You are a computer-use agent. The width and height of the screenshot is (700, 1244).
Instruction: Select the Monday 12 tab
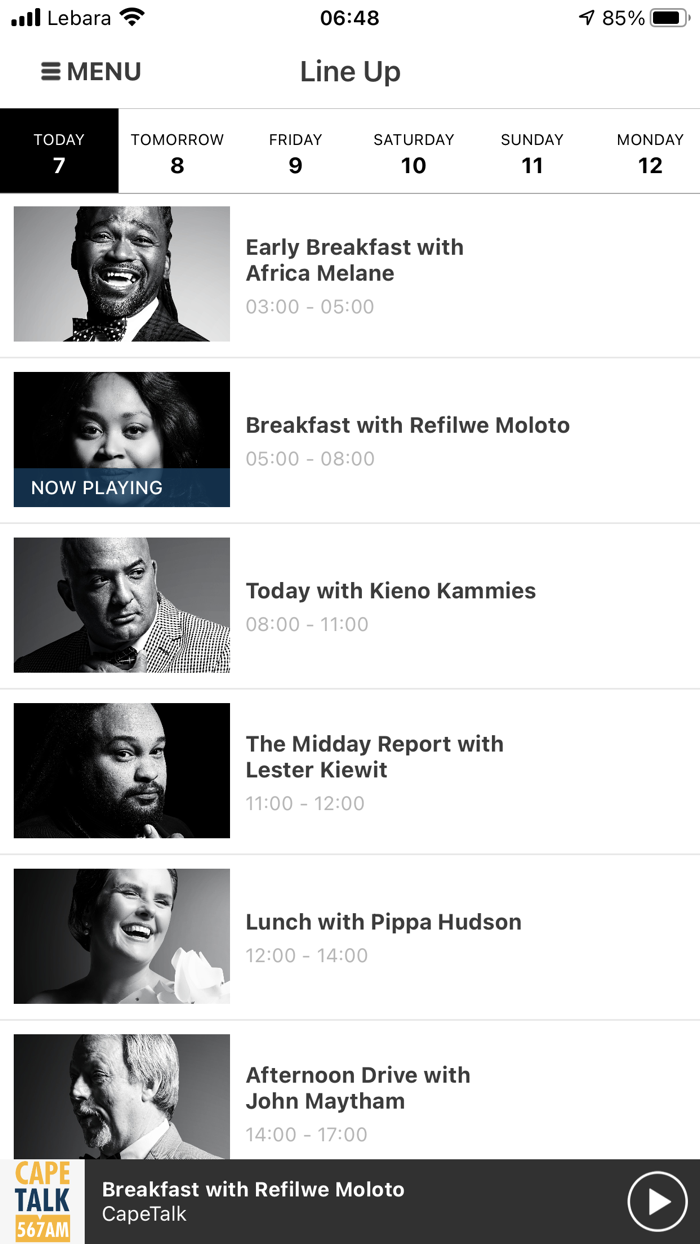[650, 152]
